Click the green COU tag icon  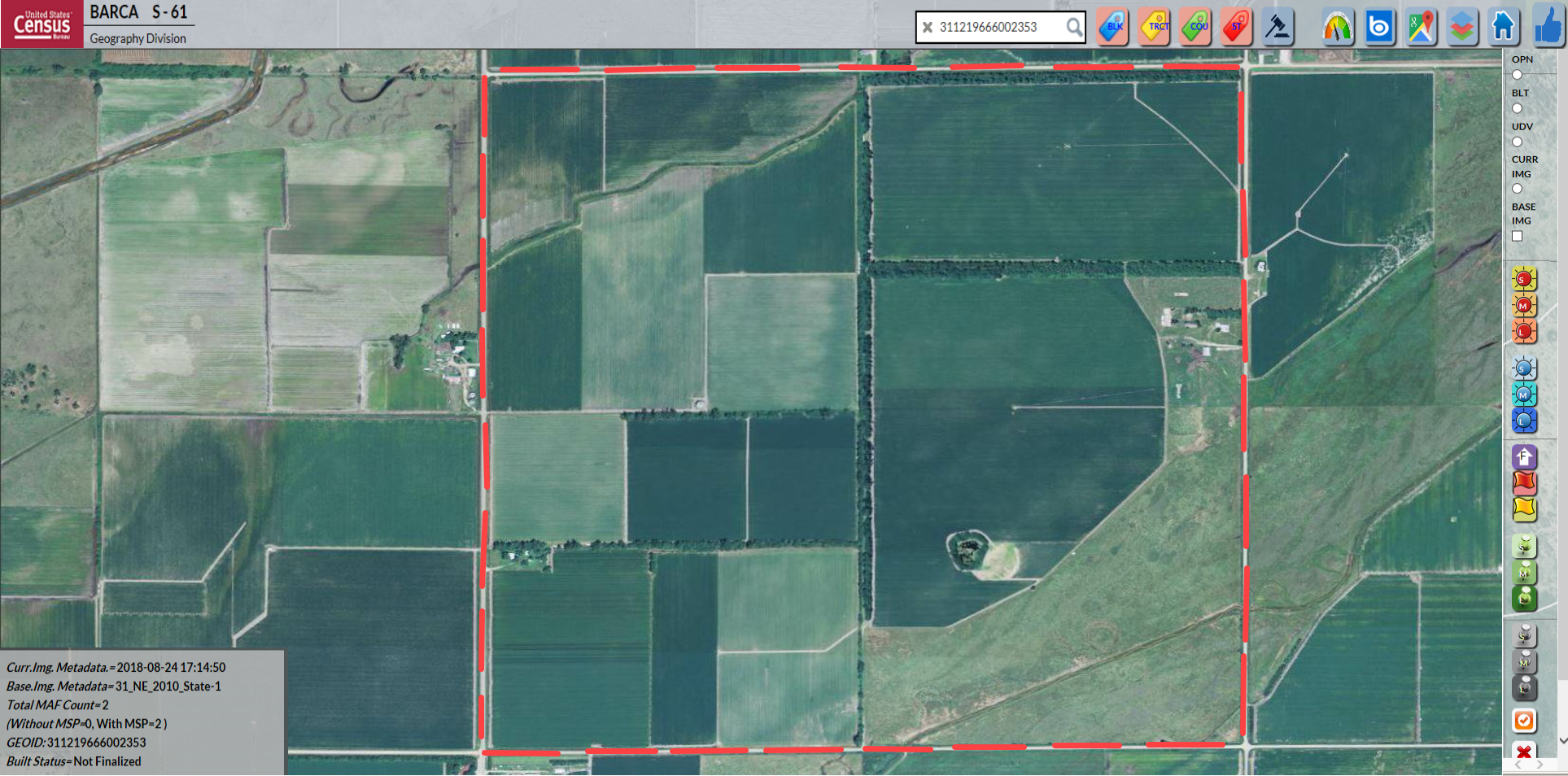[1196, 27]
